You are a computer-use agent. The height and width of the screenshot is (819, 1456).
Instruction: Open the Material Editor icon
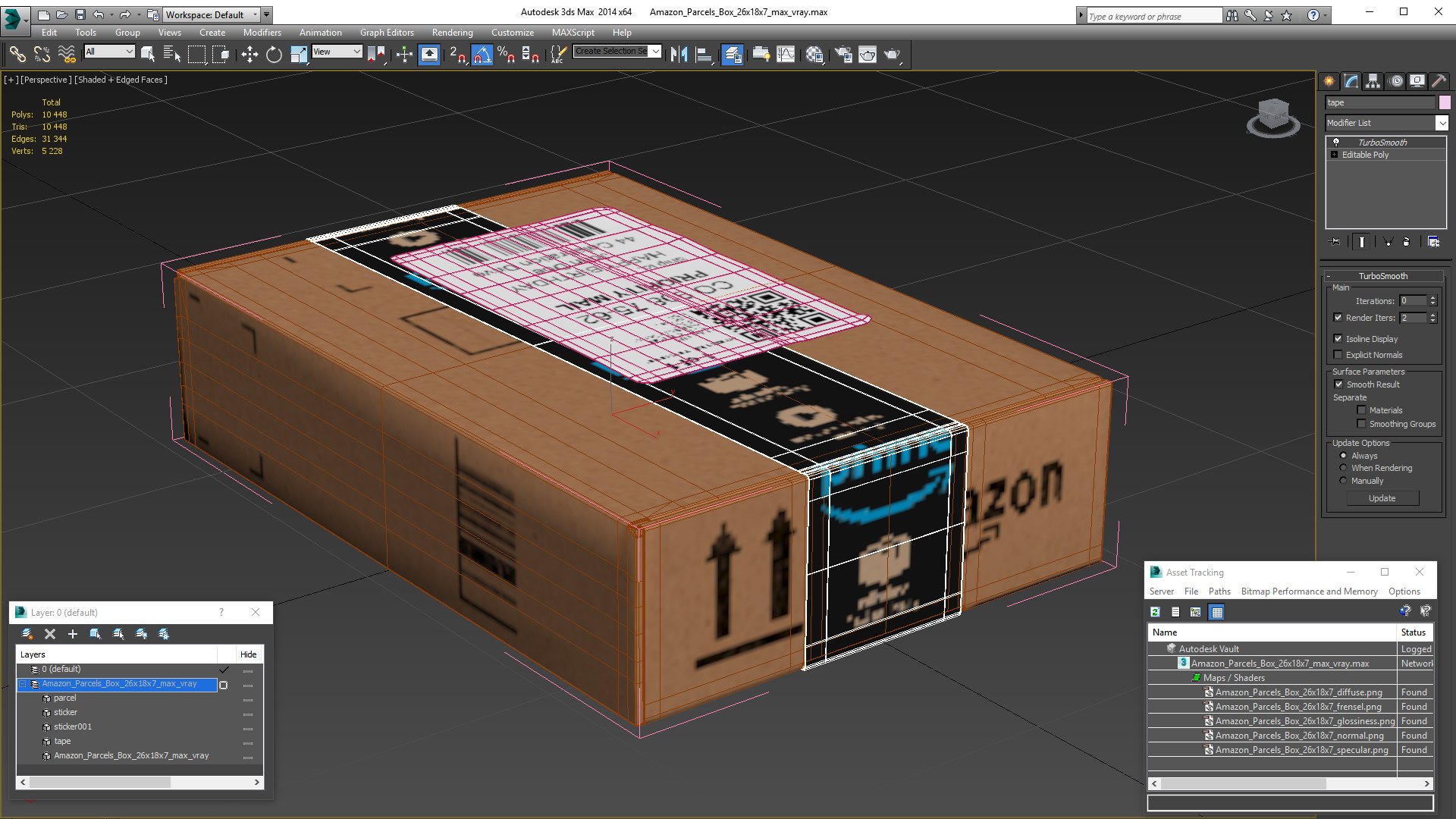815,54
